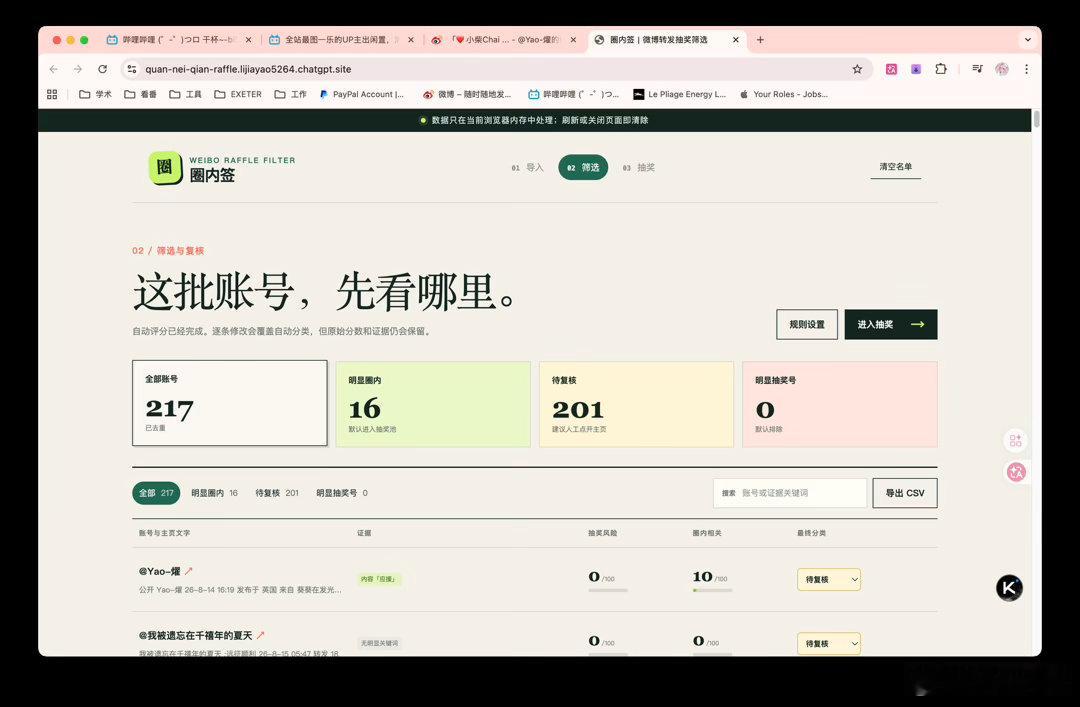The image size is (1080, 707).
Task: Open the apps grid in bookmarks bar
Action: coord(52,94)
